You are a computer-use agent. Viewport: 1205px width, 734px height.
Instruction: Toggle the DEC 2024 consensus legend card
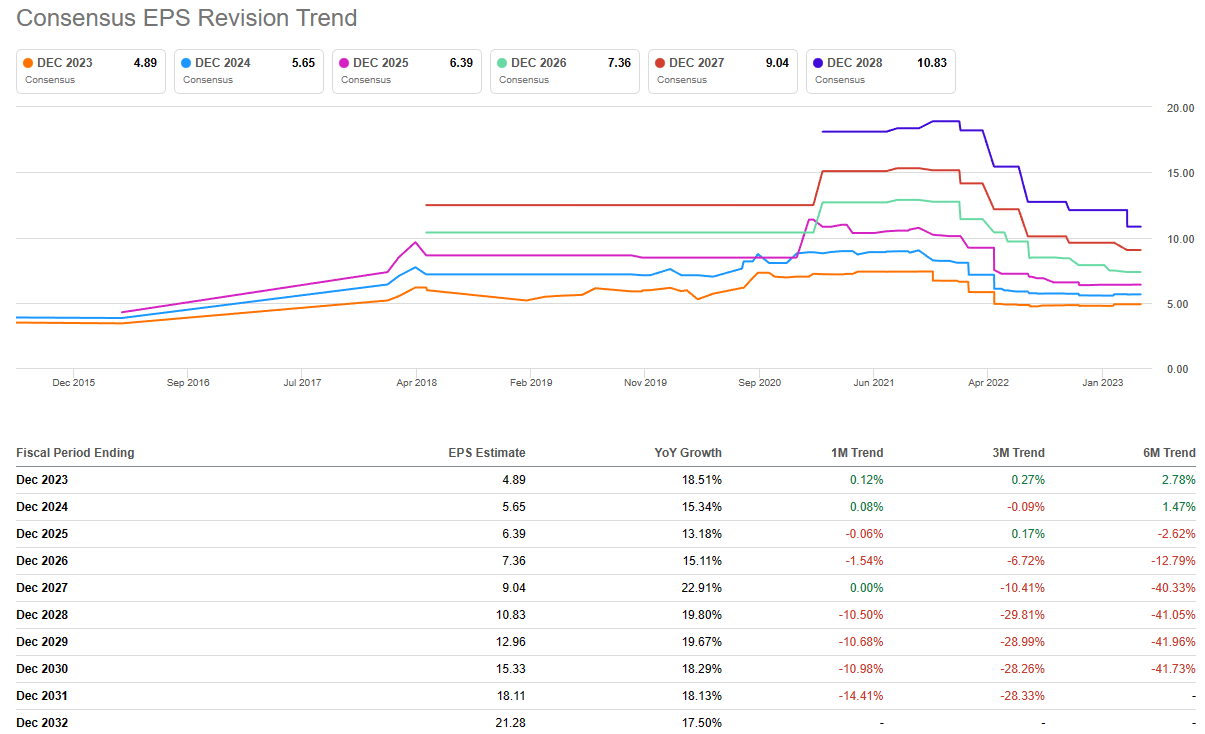(249, 71)
